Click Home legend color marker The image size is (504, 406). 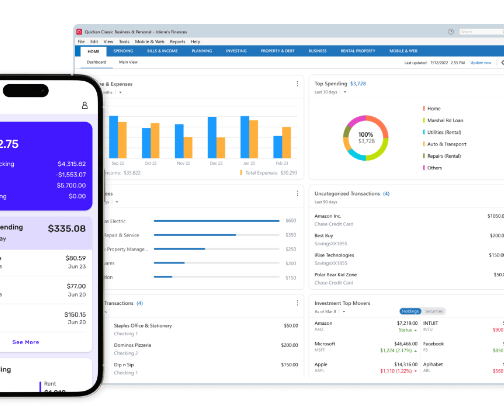[424, 108]
